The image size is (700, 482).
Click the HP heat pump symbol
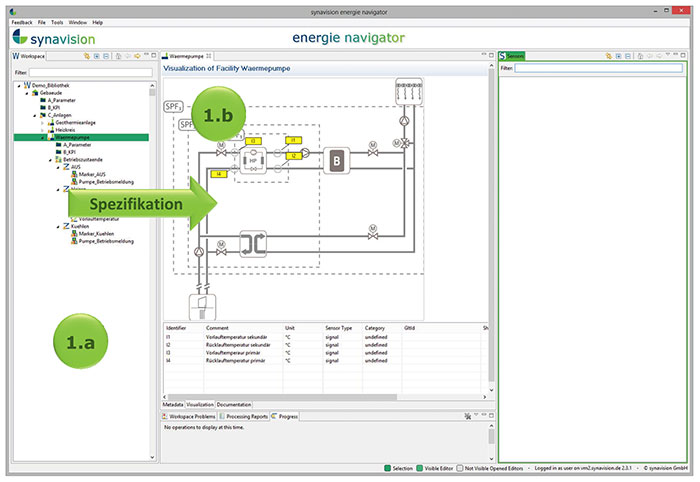coord(253,160)
